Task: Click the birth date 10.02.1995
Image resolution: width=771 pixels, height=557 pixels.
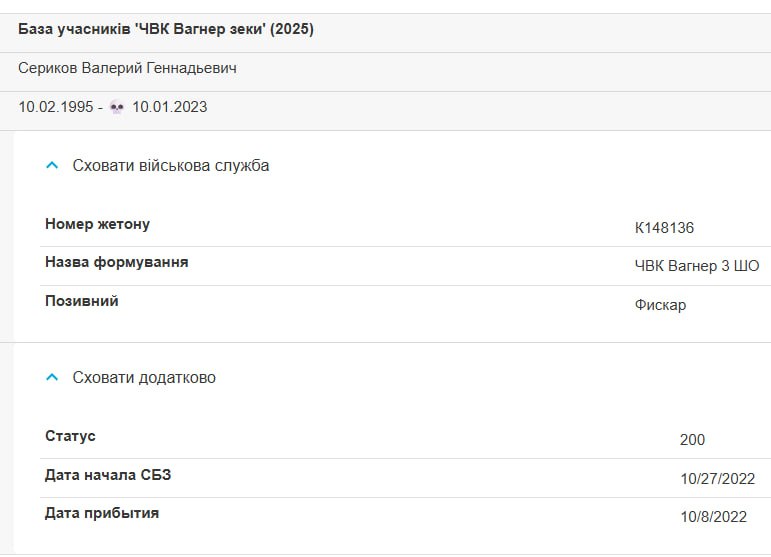Action: pyautogui.click(x=56, y=107)
